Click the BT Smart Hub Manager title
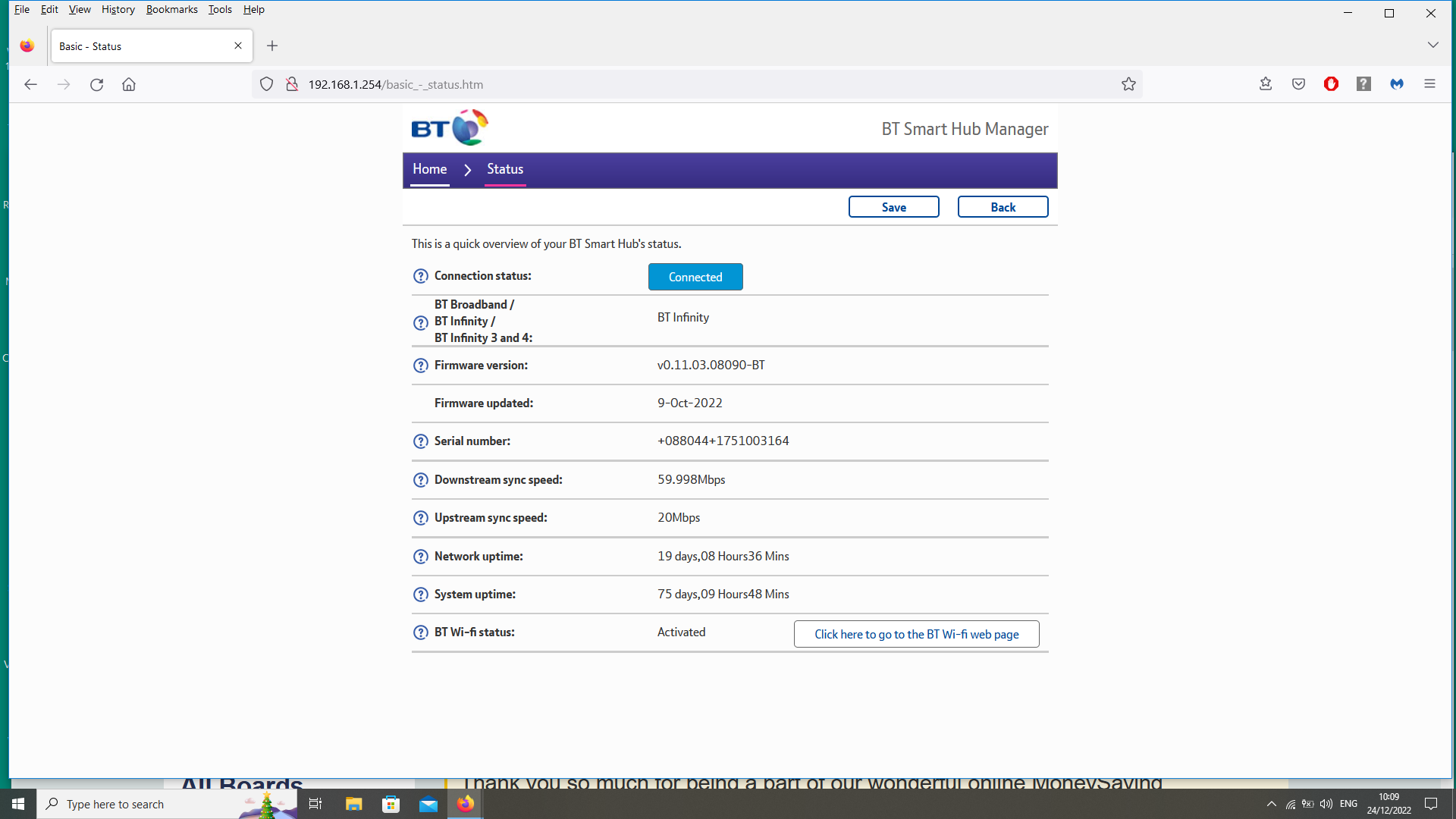The height and width of the screenshot is (819, 1456). click(x=965, y=129)
